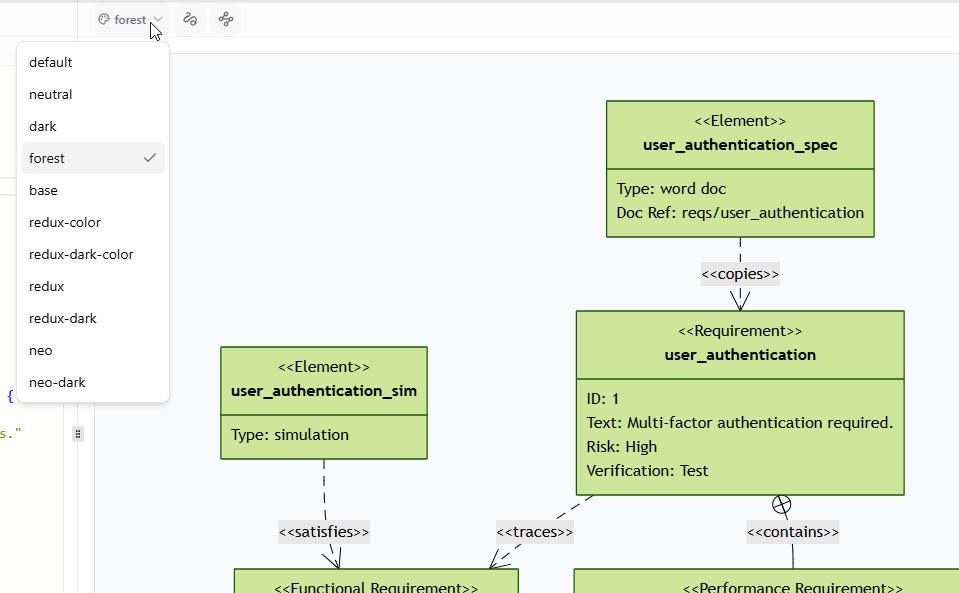Select the user_authentication requirement title
This screenshot has width=959, height=593.
(x=740, y=355)
